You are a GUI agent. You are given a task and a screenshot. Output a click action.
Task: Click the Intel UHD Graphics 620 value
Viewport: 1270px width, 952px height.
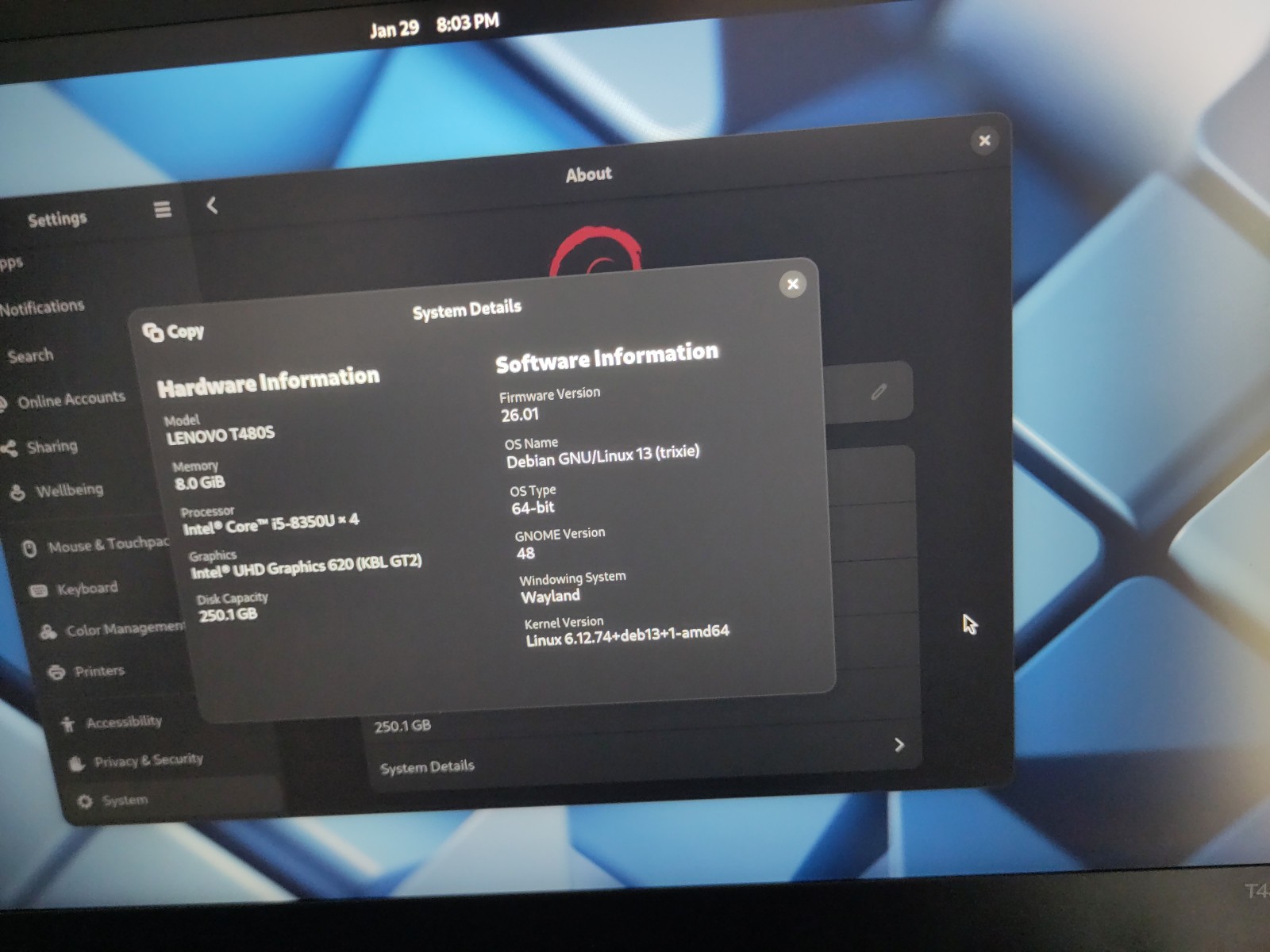coord(306,566)
